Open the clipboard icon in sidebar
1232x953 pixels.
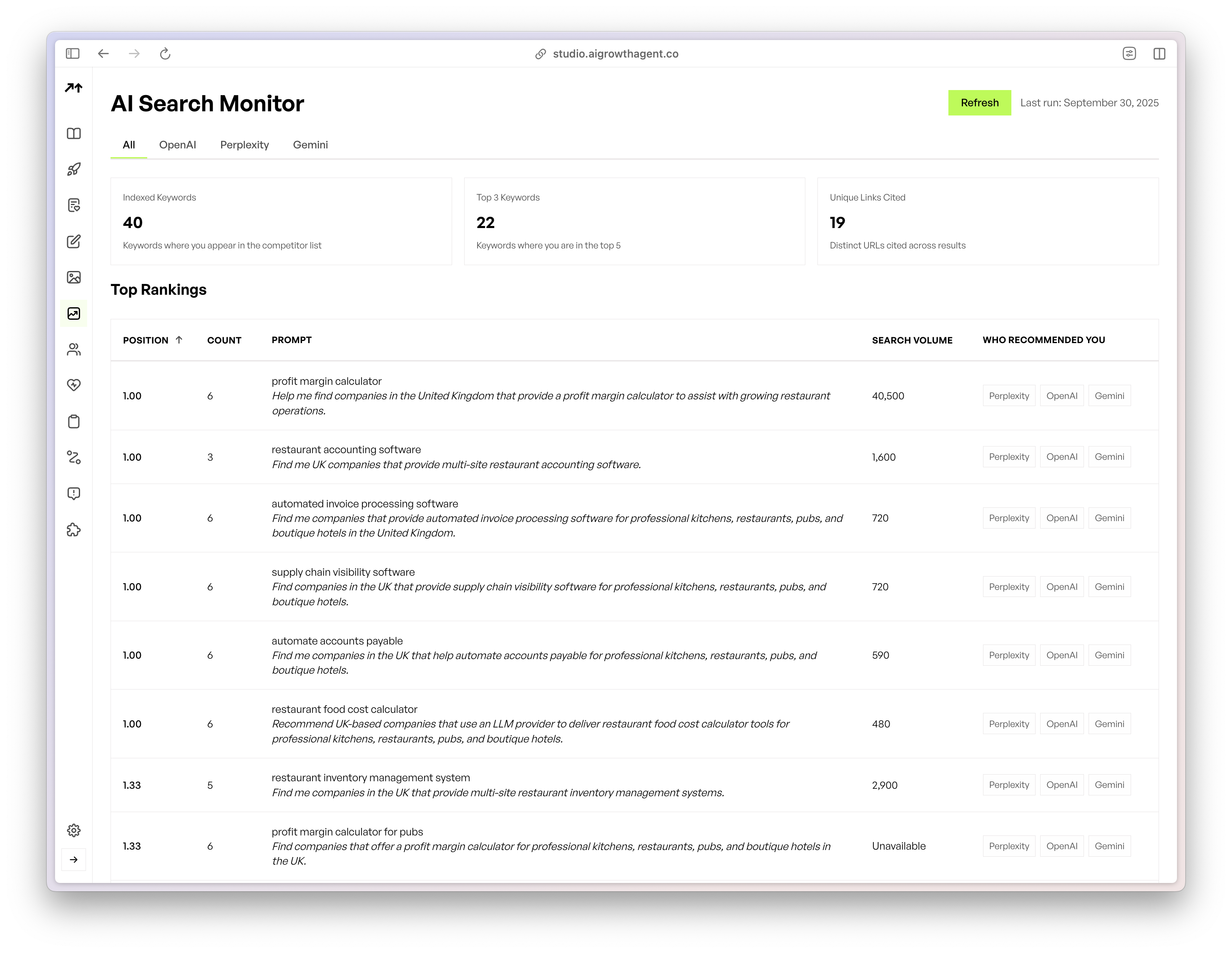click(74, 422)
